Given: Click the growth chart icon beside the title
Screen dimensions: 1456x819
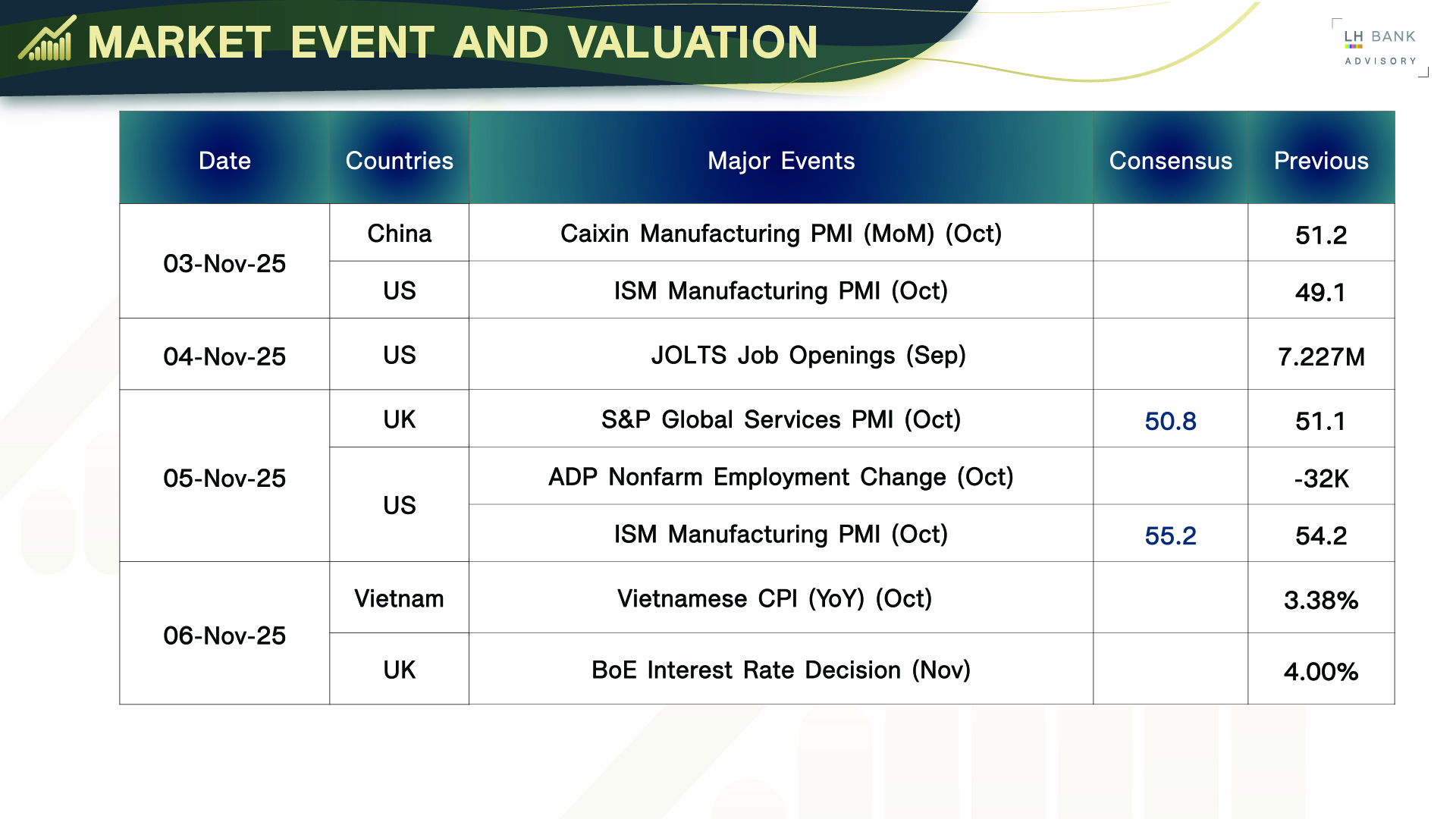Looking at the screenshot, I should (x=47, y=39).
